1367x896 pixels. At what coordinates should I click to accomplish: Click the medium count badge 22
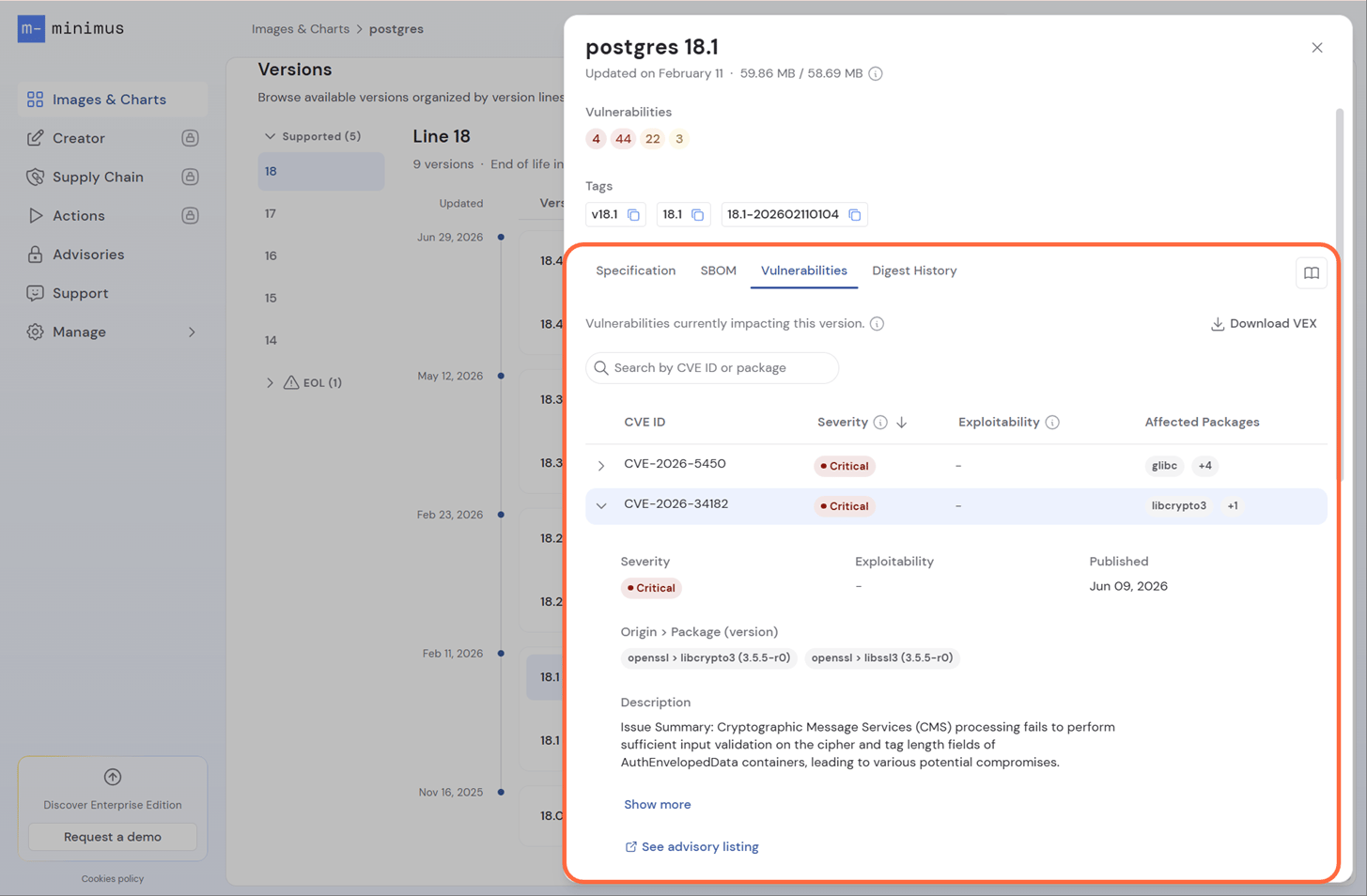click(653, 139)
